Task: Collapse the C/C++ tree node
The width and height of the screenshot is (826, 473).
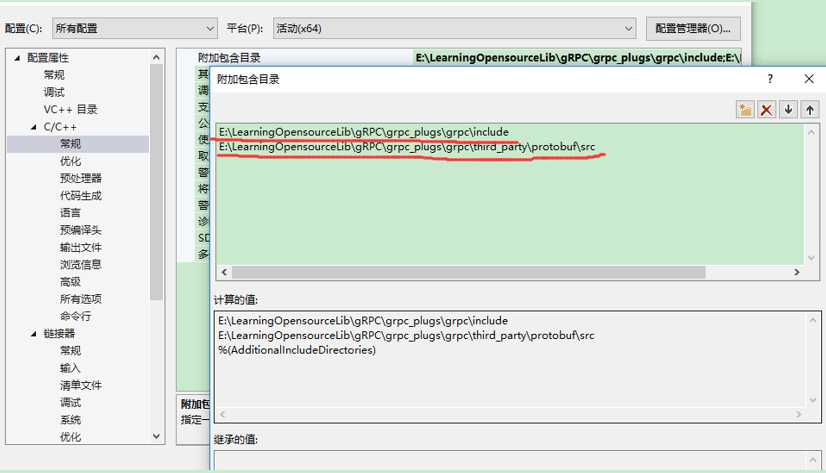Action: [34, 127]
